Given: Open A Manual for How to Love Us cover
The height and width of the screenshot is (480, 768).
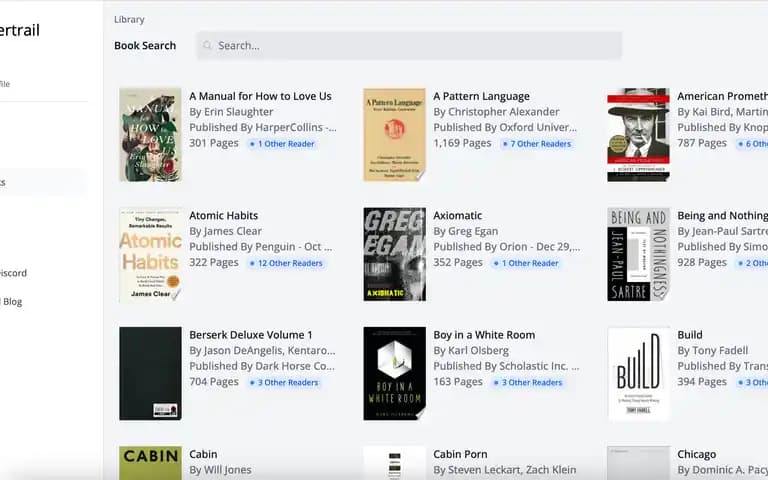Looking at the screenshot, I should point(150,135).
